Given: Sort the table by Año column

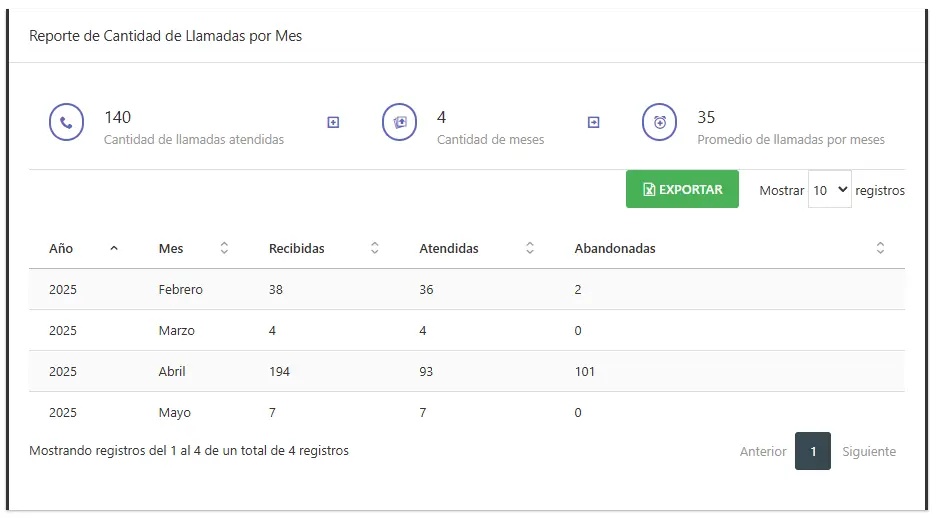Looking at the screenshot, I should tap(83, 248).
